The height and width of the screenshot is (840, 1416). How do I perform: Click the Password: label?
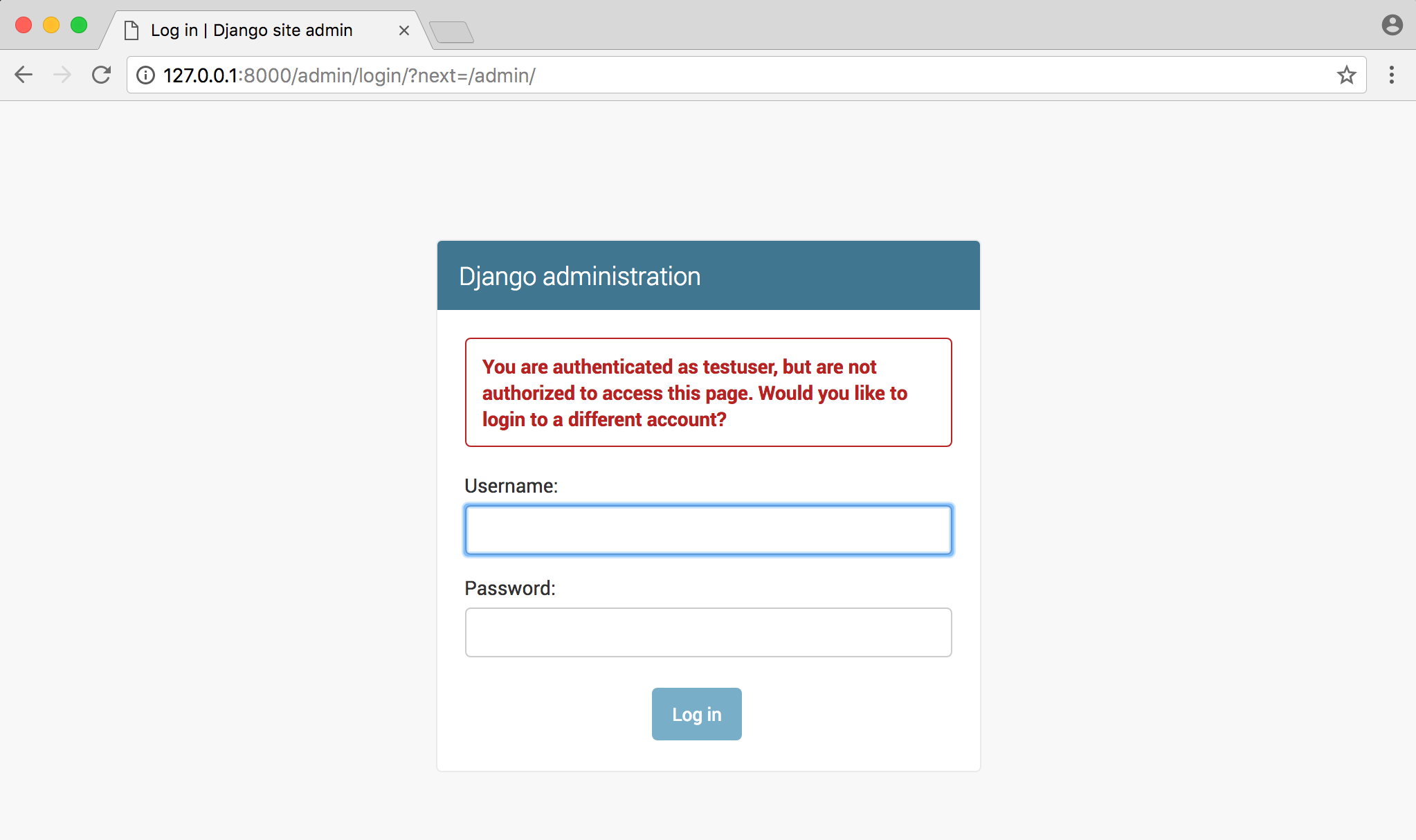[510, 588]
